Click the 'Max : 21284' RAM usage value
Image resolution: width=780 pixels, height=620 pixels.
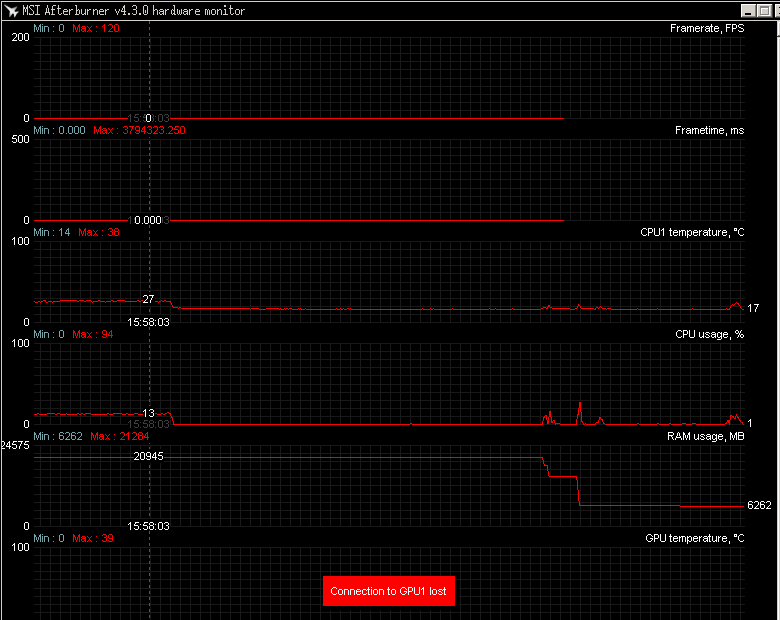119,436
